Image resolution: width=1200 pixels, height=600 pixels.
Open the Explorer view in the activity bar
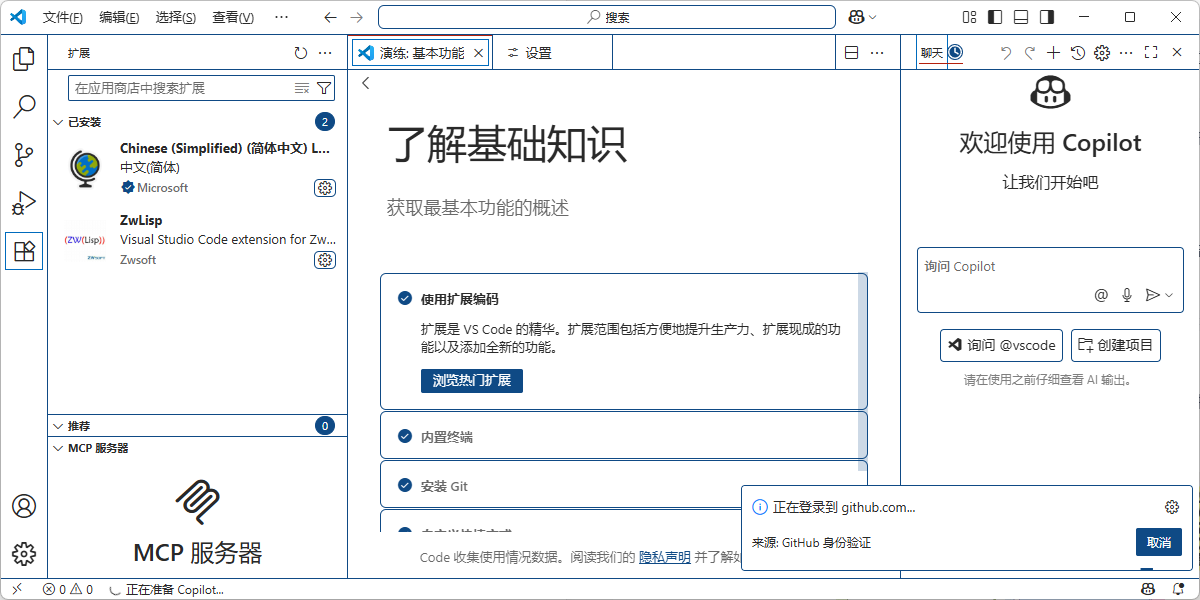click(24, 59)
